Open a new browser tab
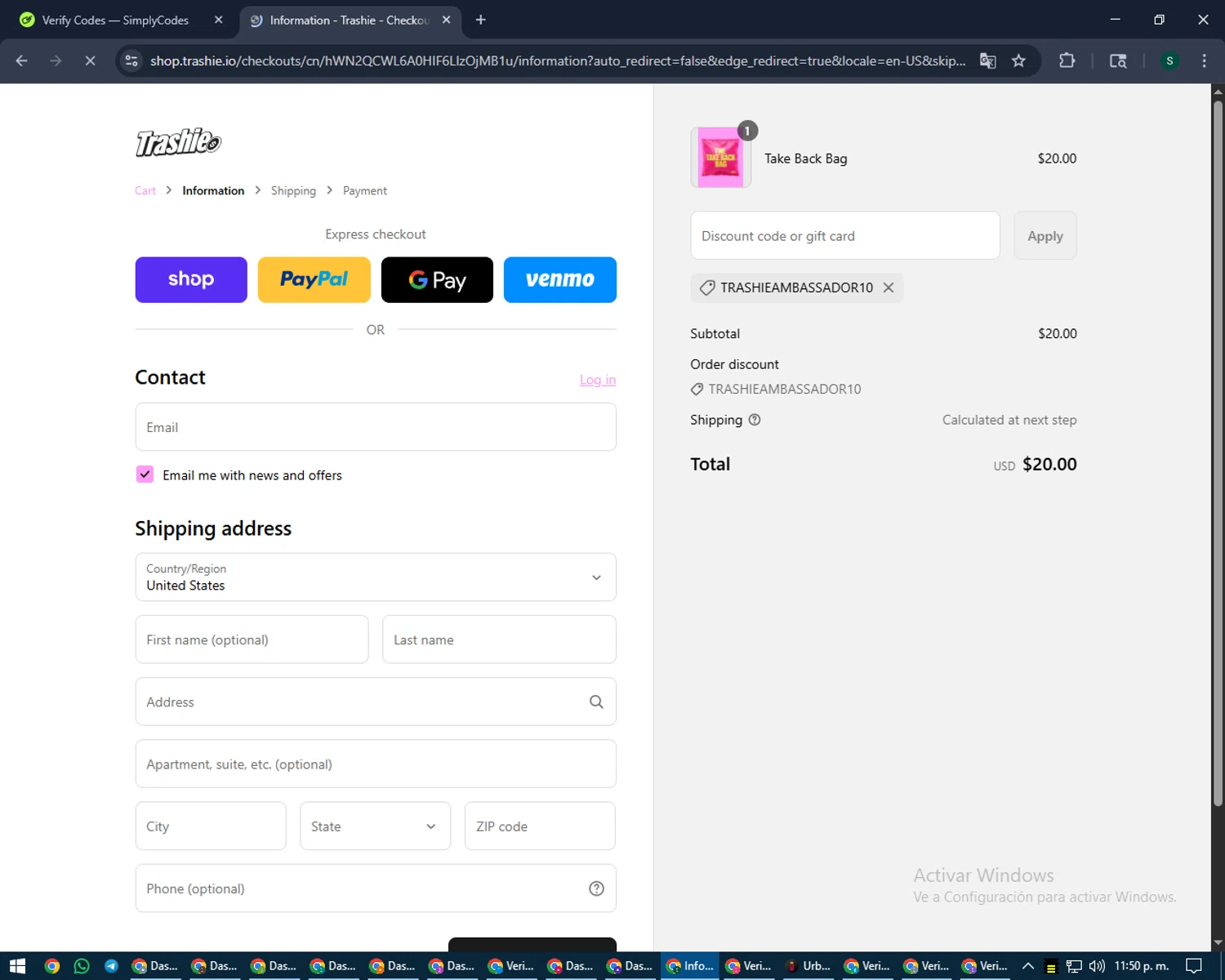The height and width of the screenshot is (980, 1225). coord(481,20)
